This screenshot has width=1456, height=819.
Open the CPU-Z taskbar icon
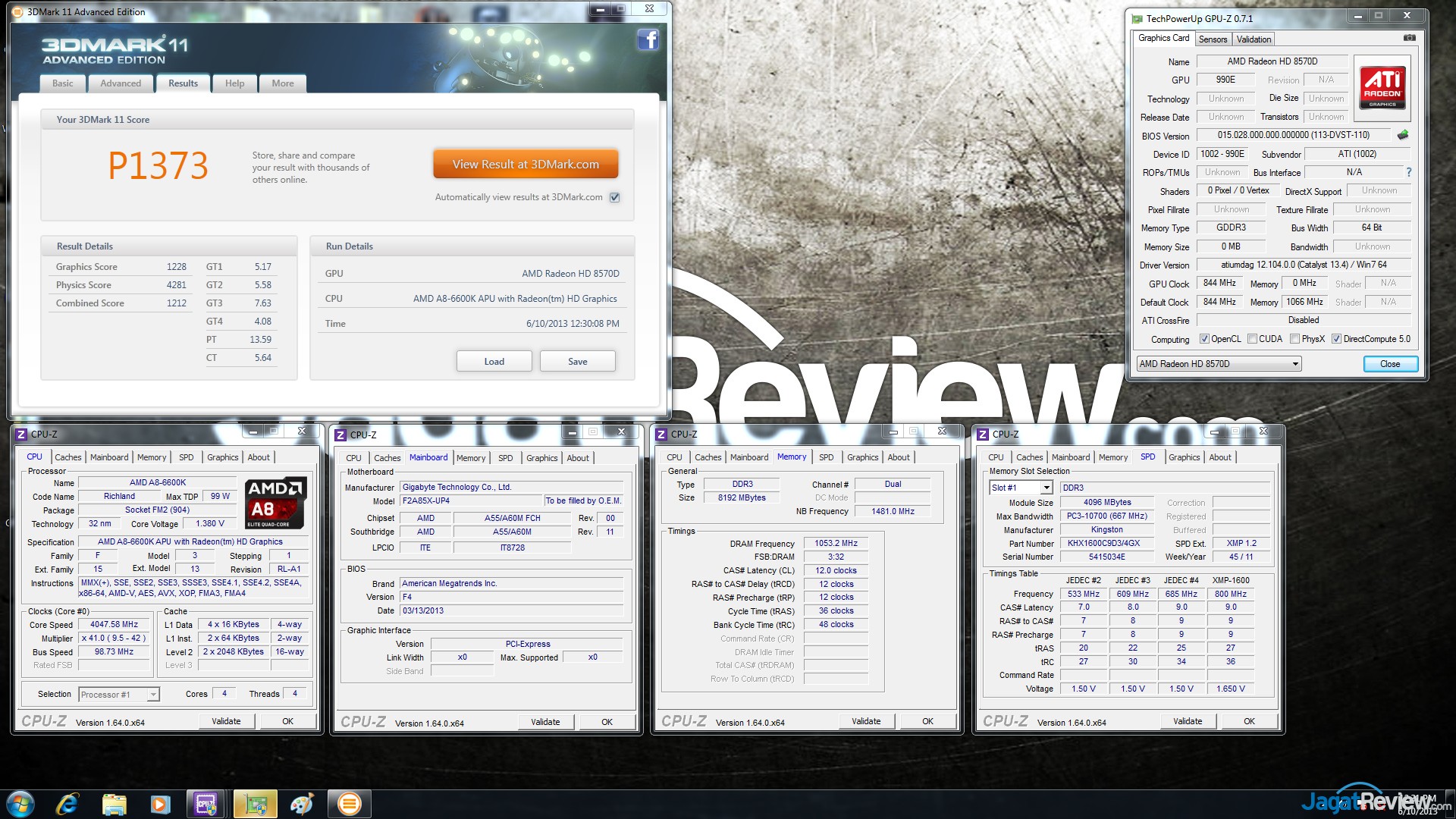206,804
